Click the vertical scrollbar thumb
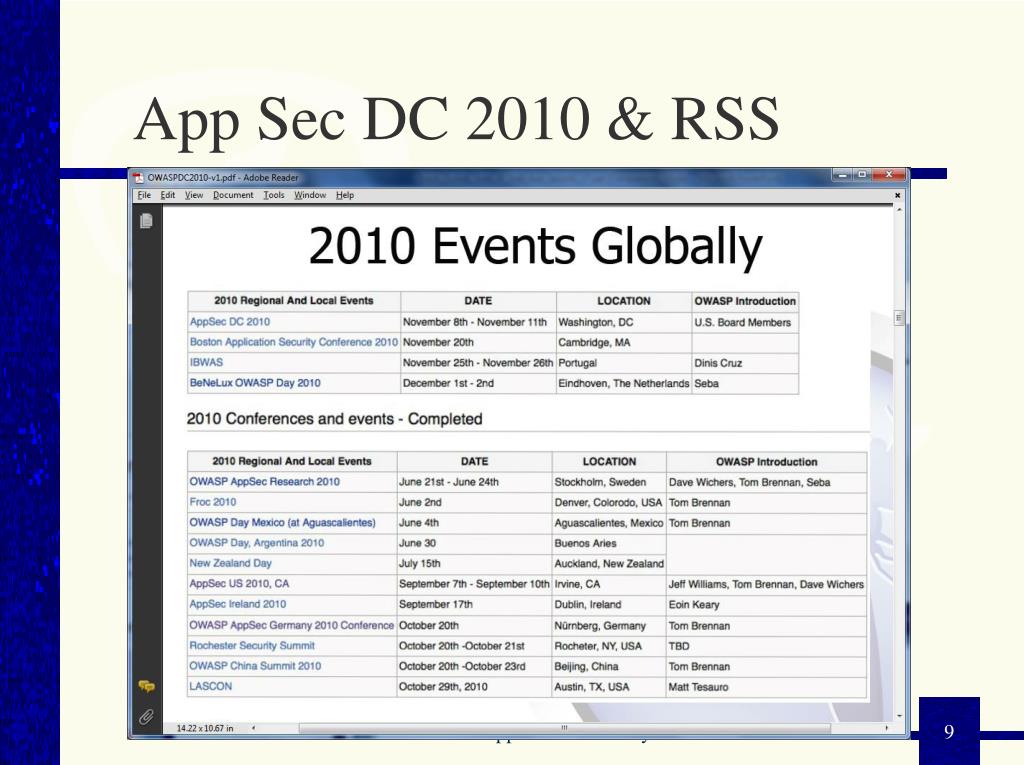Viewport: 1024px width, 765px height. pyautogui.click(x=899, y=318)
